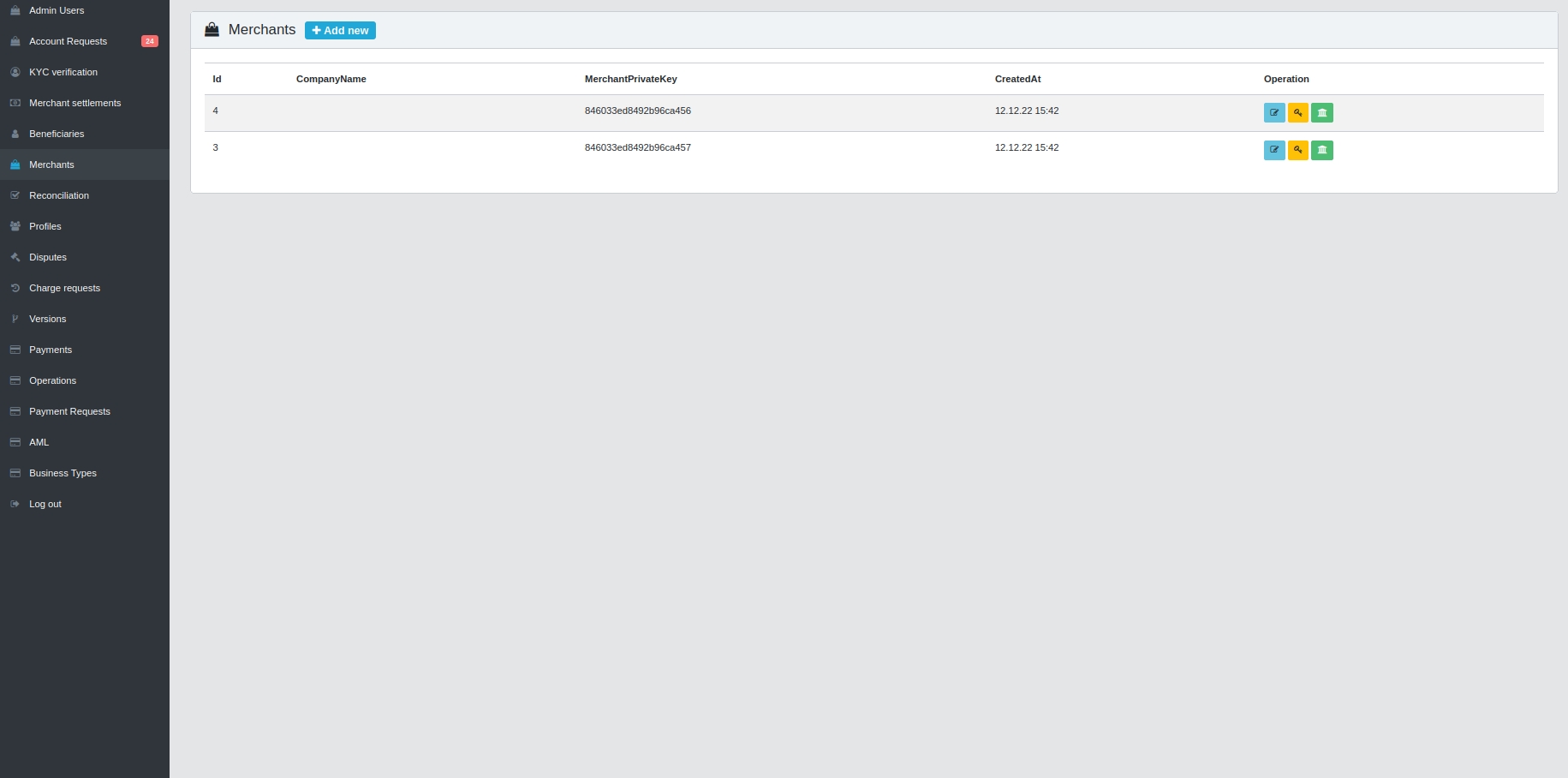This screenshot has width=1568, height=778.
Task: Open KYC verification section
Action: tap(85, 72)
